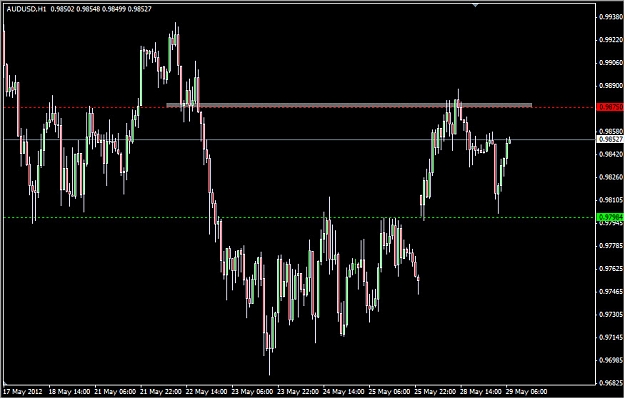Viewport: 625px width, 399px height.
Task: Select the red dashed horizontal line
Action: coord(299,108)
